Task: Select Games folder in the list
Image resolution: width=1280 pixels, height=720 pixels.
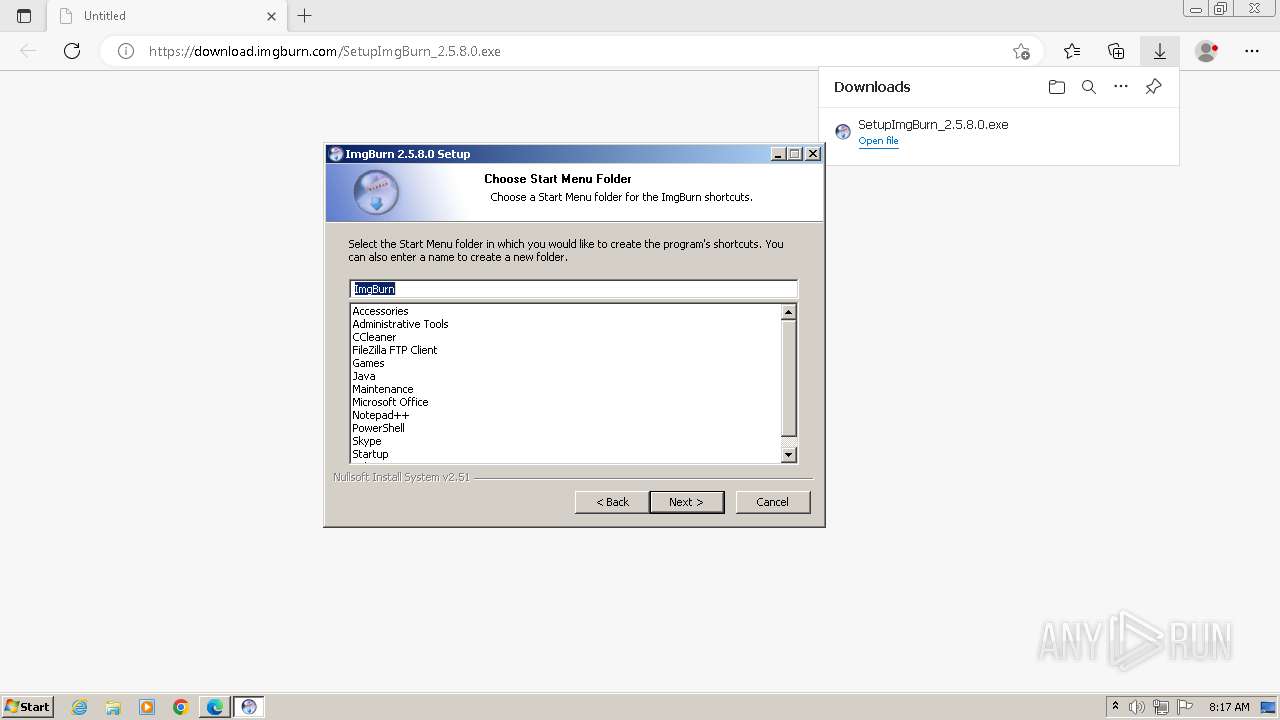Action: (x=368, y=363)
